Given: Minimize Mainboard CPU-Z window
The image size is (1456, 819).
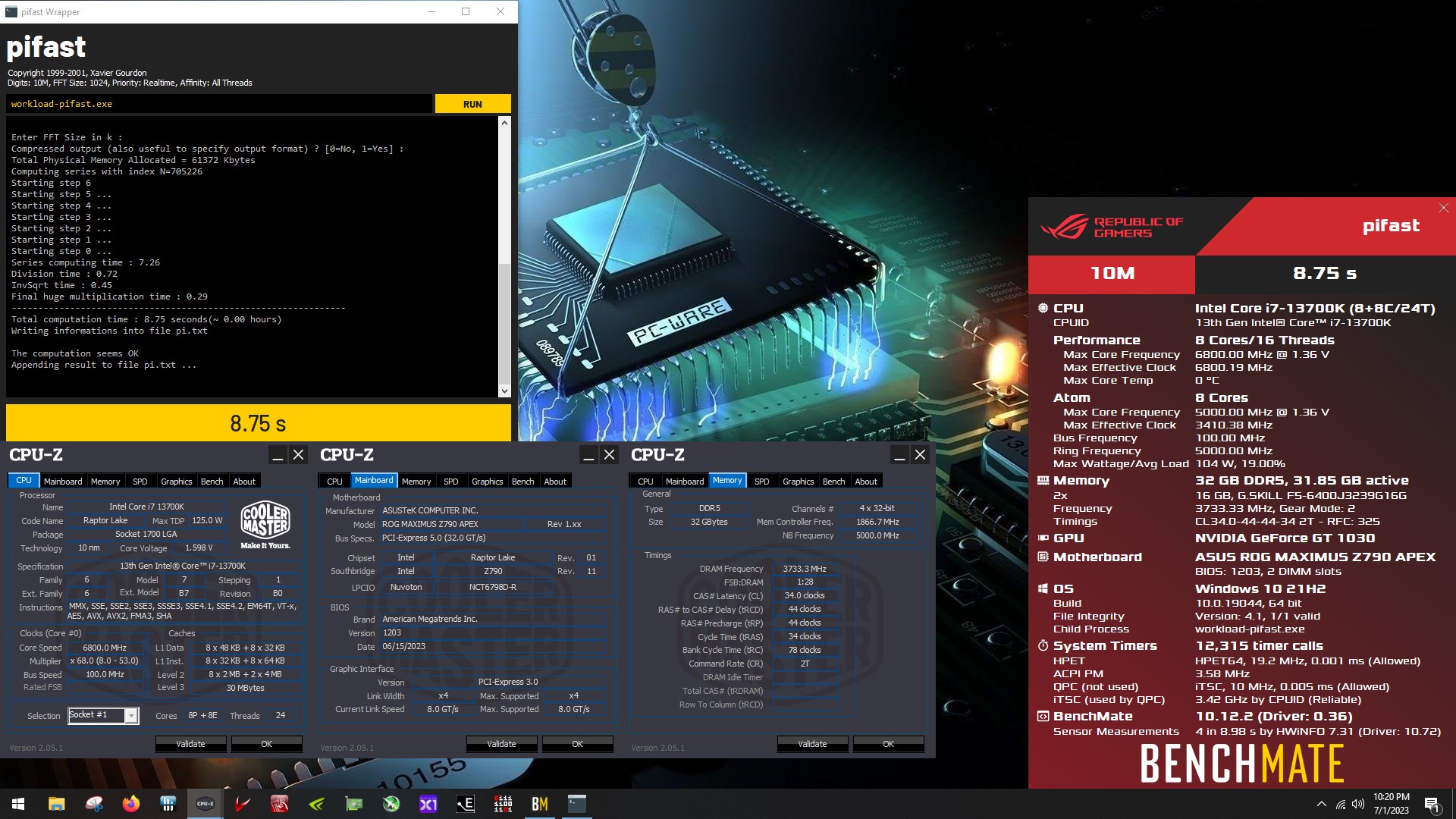Looking at the screenshot, I should tap(588, 455).
